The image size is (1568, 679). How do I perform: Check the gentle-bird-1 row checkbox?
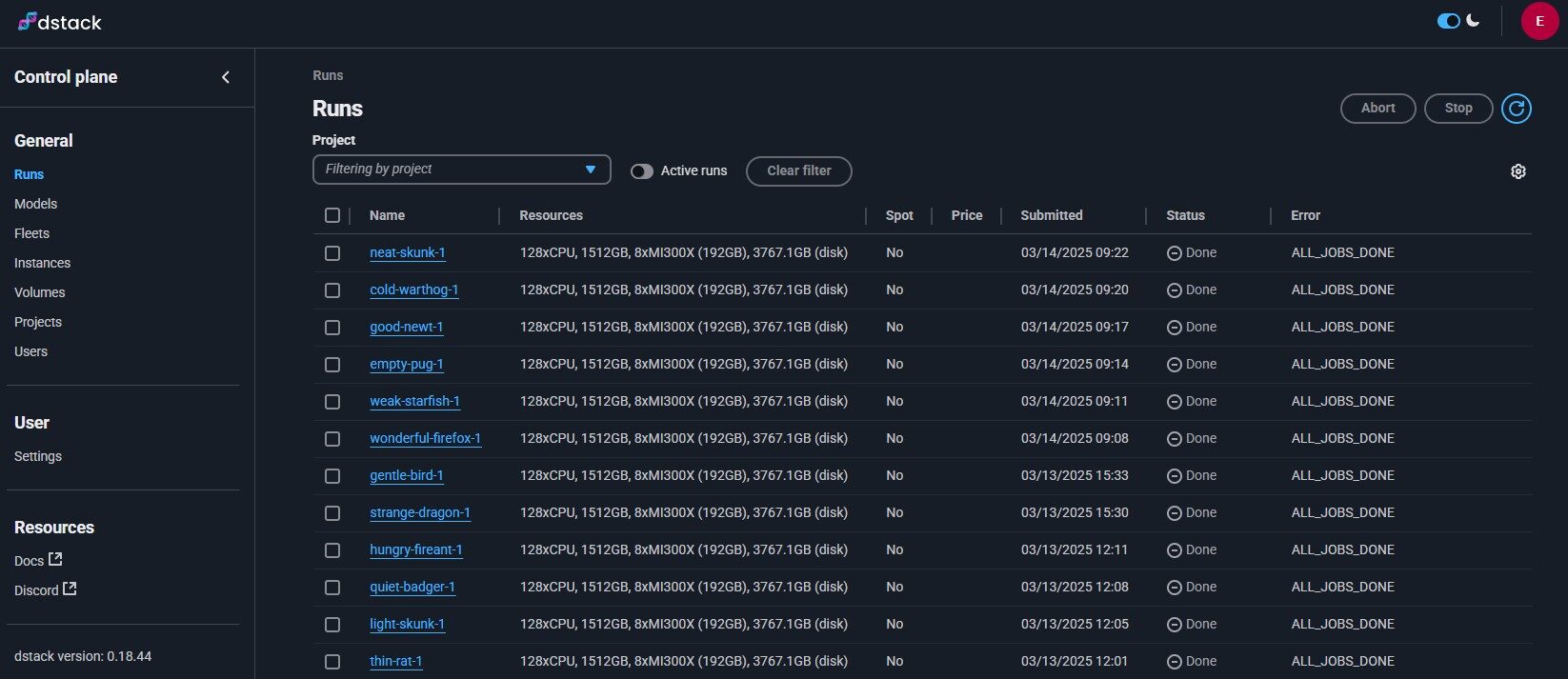(332, 476)
